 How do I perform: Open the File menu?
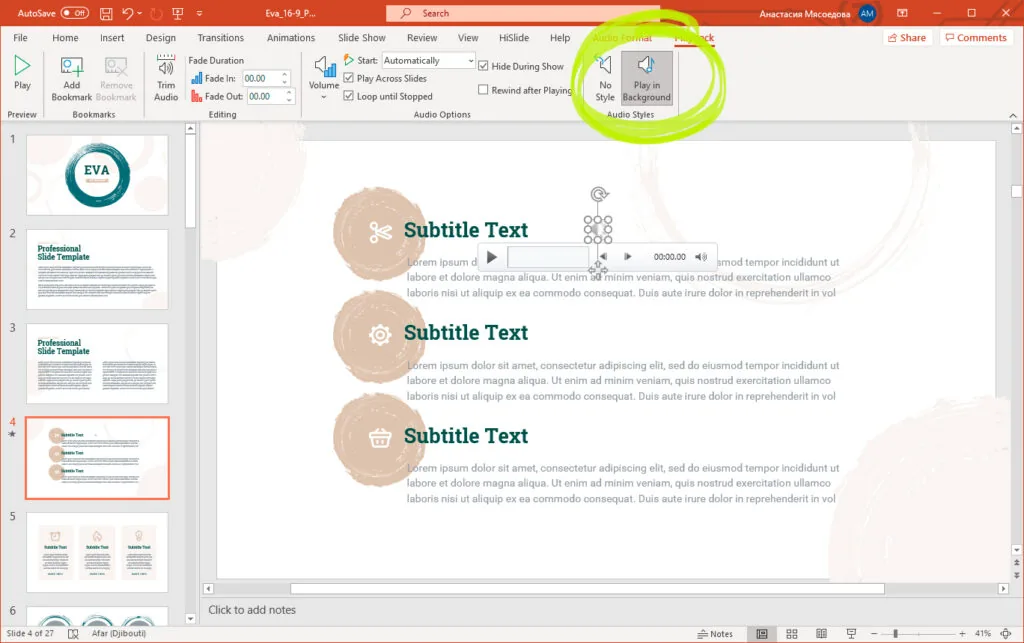pos(20,38)
